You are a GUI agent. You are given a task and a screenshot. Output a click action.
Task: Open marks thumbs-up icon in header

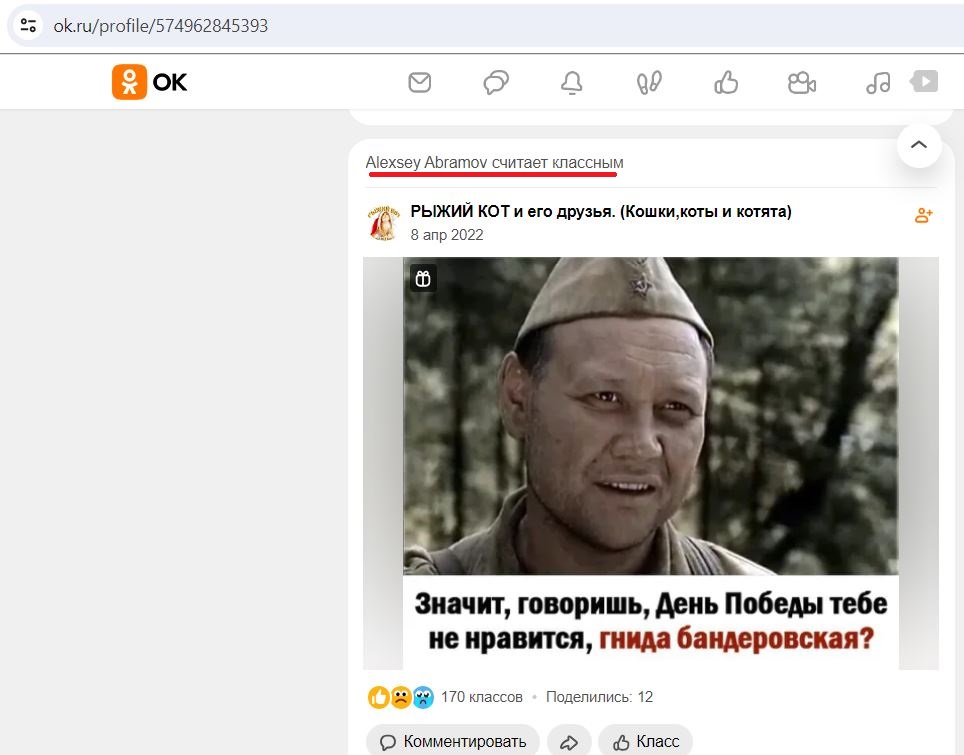(x=726, y=82)
